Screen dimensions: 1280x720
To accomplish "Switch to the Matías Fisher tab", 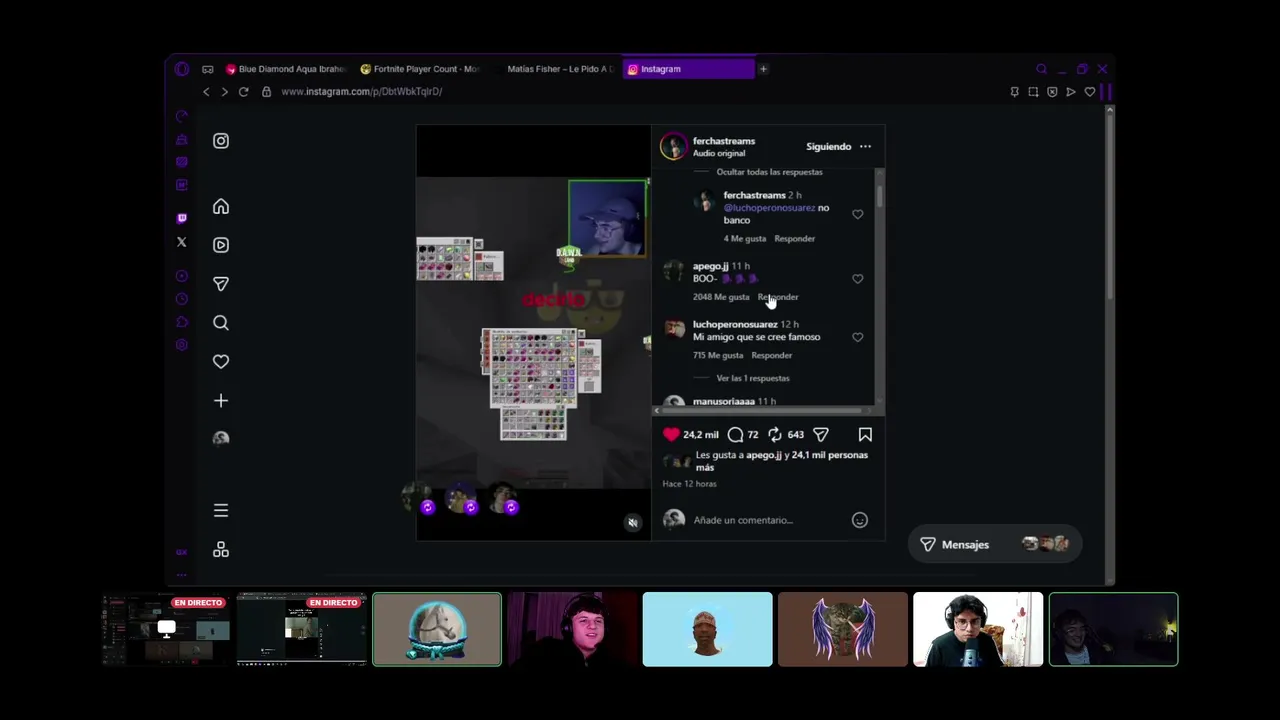I will (x=554, y=69).
